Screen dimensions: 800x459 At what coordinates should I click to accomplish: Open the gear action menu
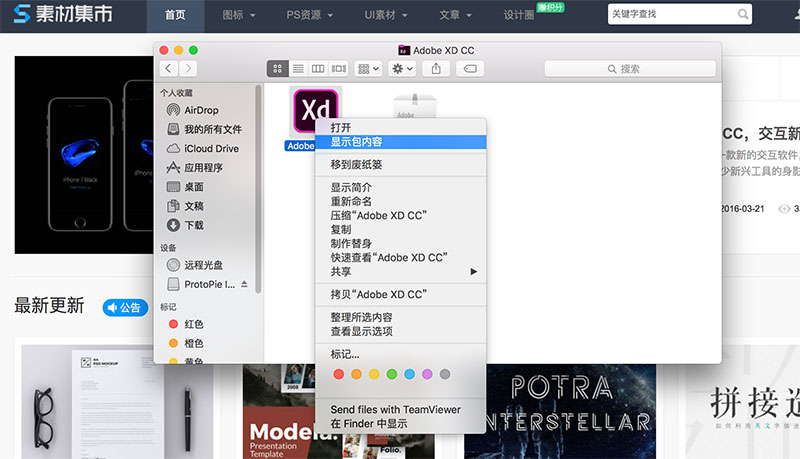402,68
